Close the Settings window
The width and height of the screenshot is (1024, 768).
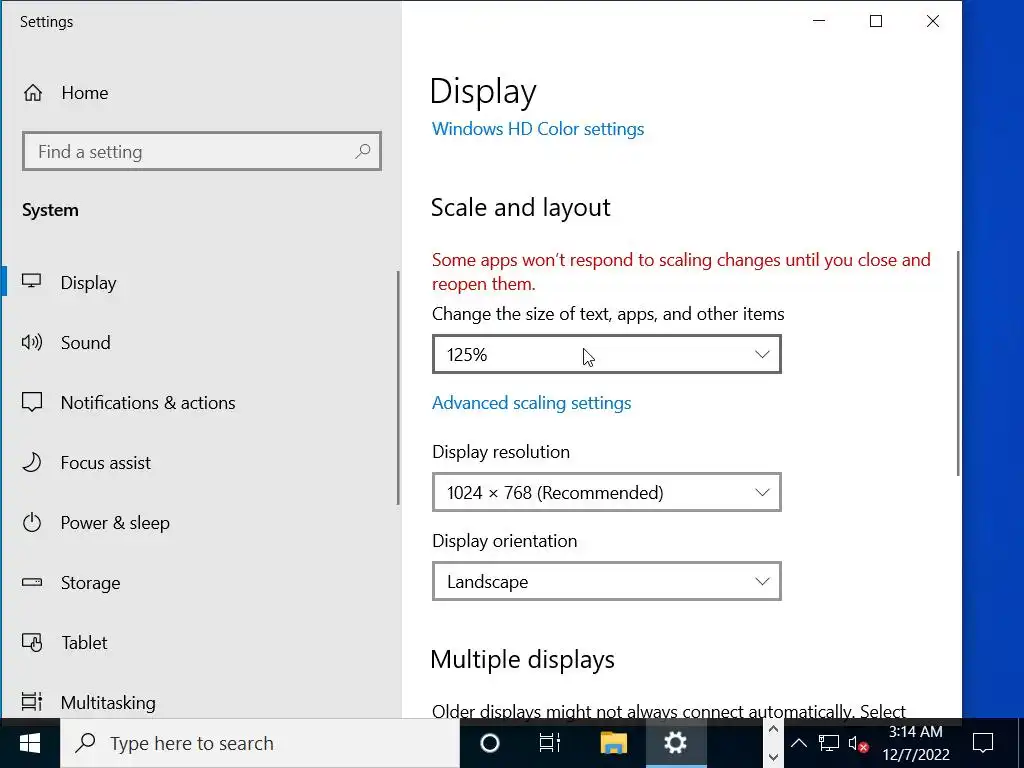click(x=933, y=21)
